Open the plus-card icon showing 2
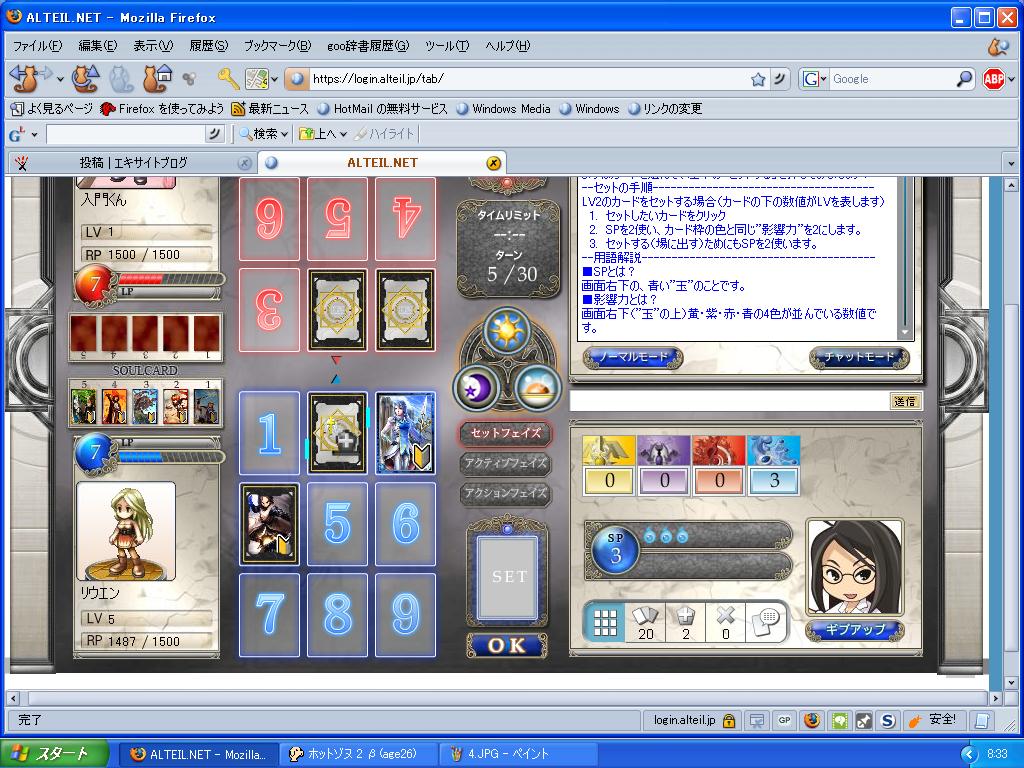 pos(686,622)
